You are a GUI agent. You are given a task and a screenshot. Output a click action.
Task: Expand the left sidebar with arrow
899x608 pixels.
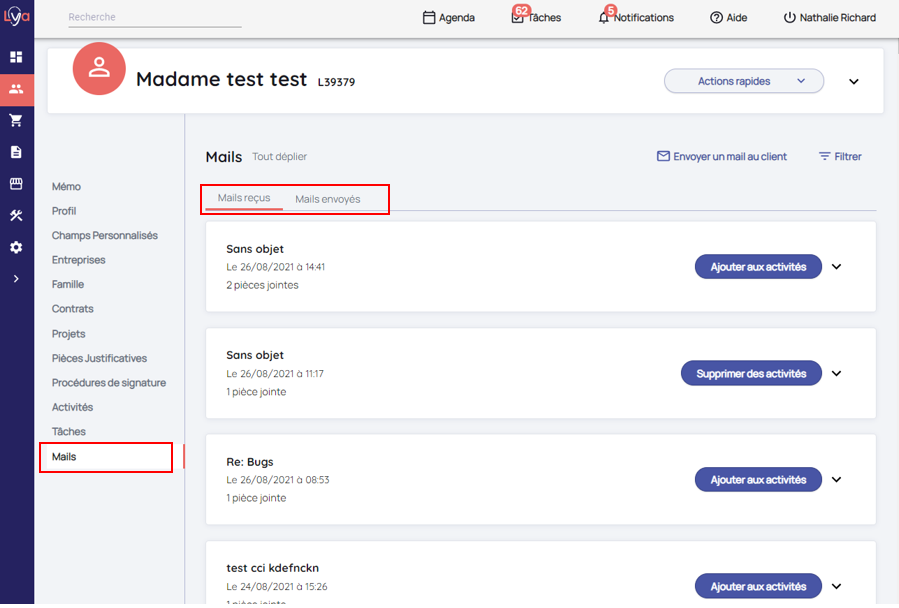click(x=16, y=279)
